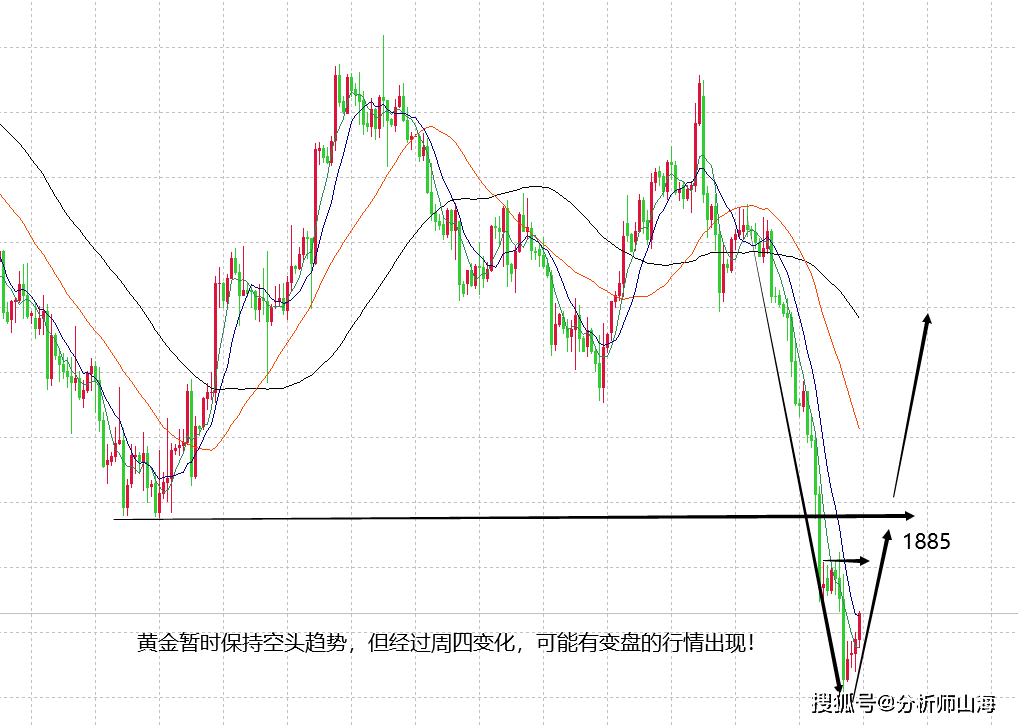This screenshot has height=725, width=1018.
Task: Select the right end of the orange moving average
Action: pyautogui.click(x=859, y=429)
